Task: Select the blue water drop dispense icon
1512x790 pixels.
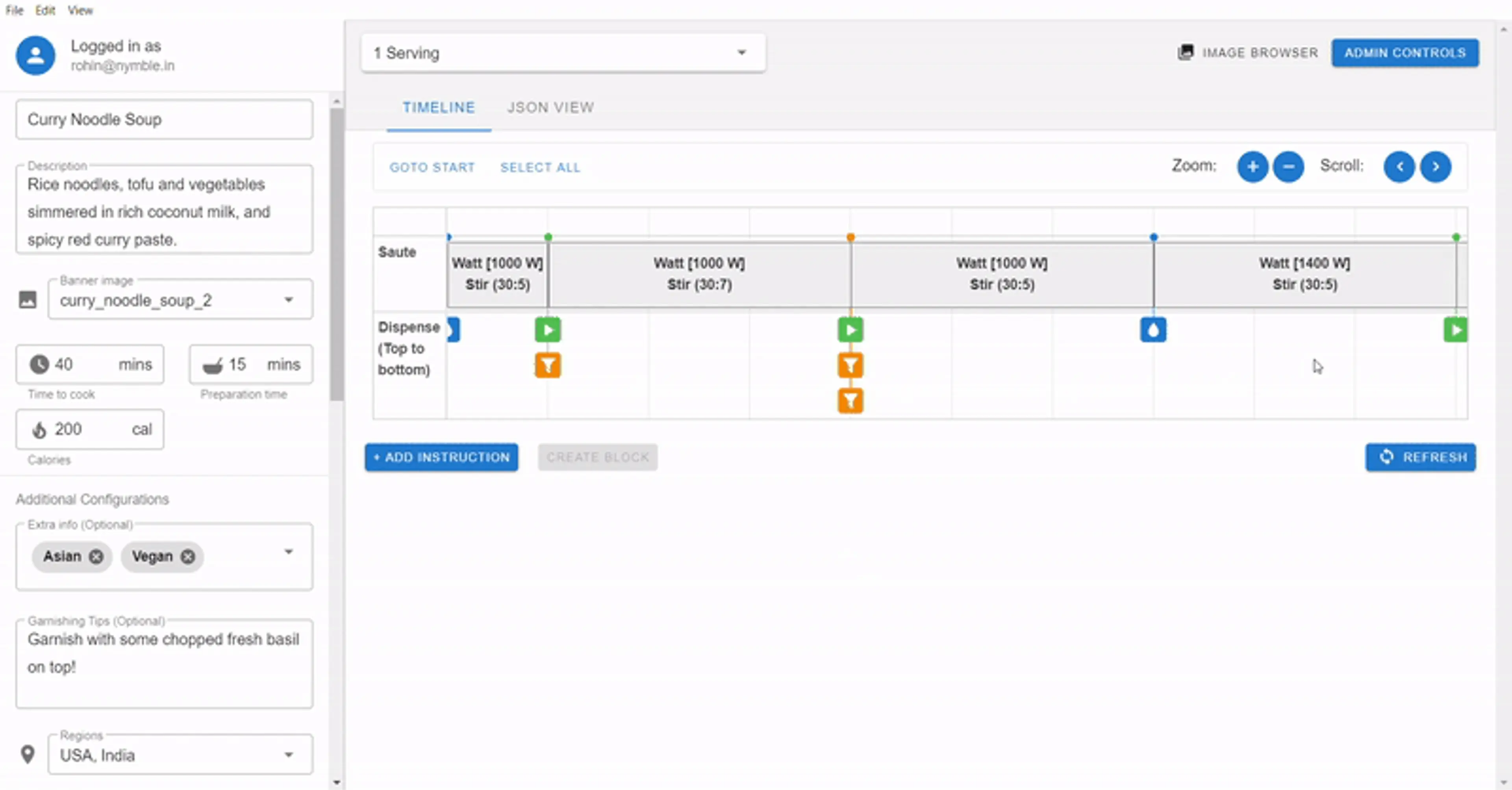Action: 1153,330
